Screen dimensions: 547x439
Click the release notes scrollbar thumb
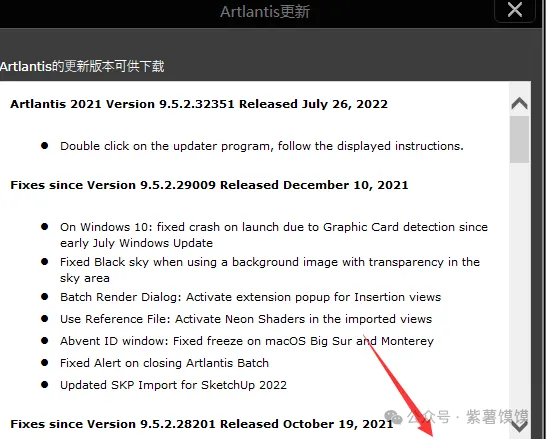[519, 140]
